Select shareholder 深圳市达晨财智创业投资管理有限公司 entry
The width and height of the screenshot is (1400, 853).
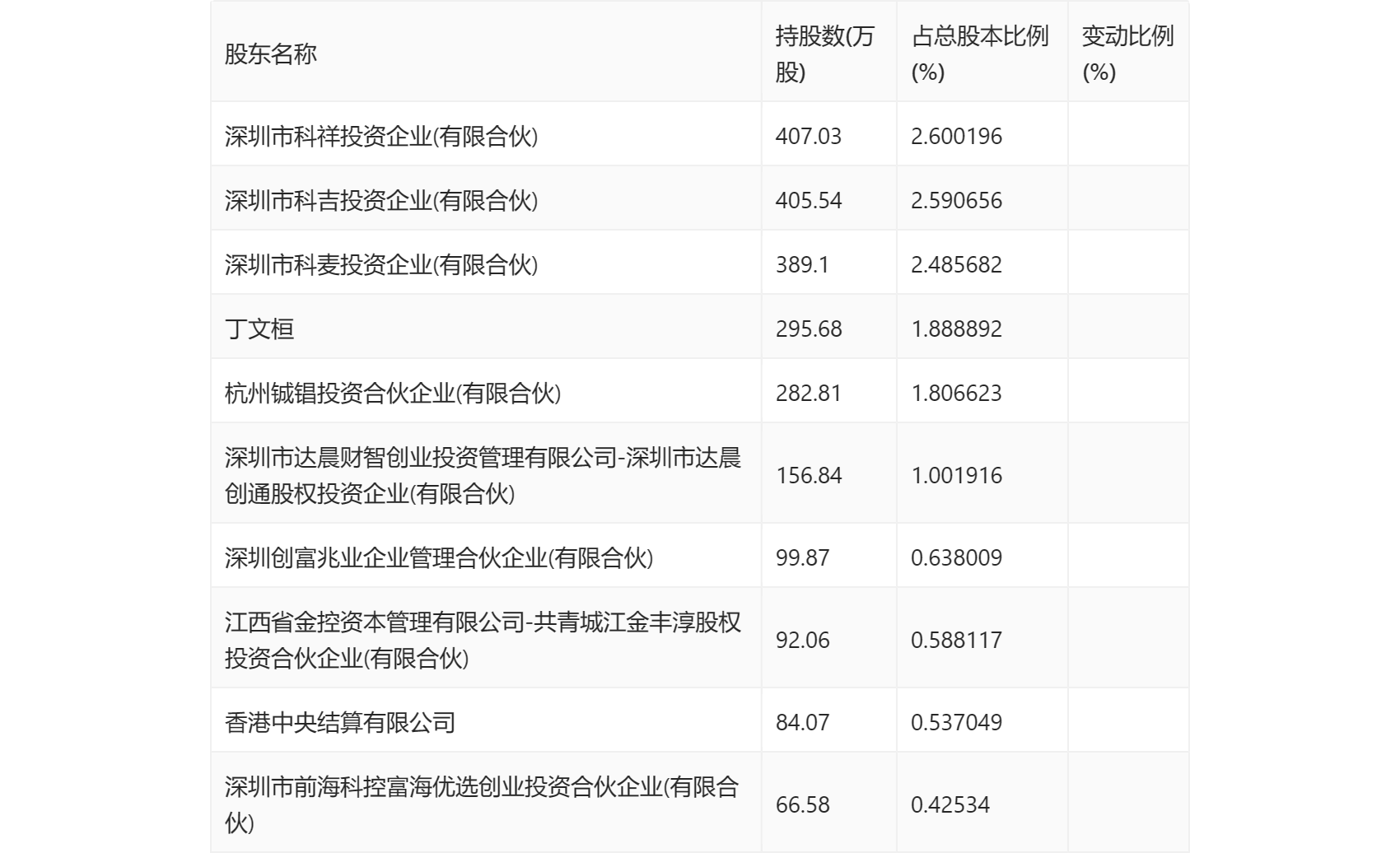coord(483,475)
